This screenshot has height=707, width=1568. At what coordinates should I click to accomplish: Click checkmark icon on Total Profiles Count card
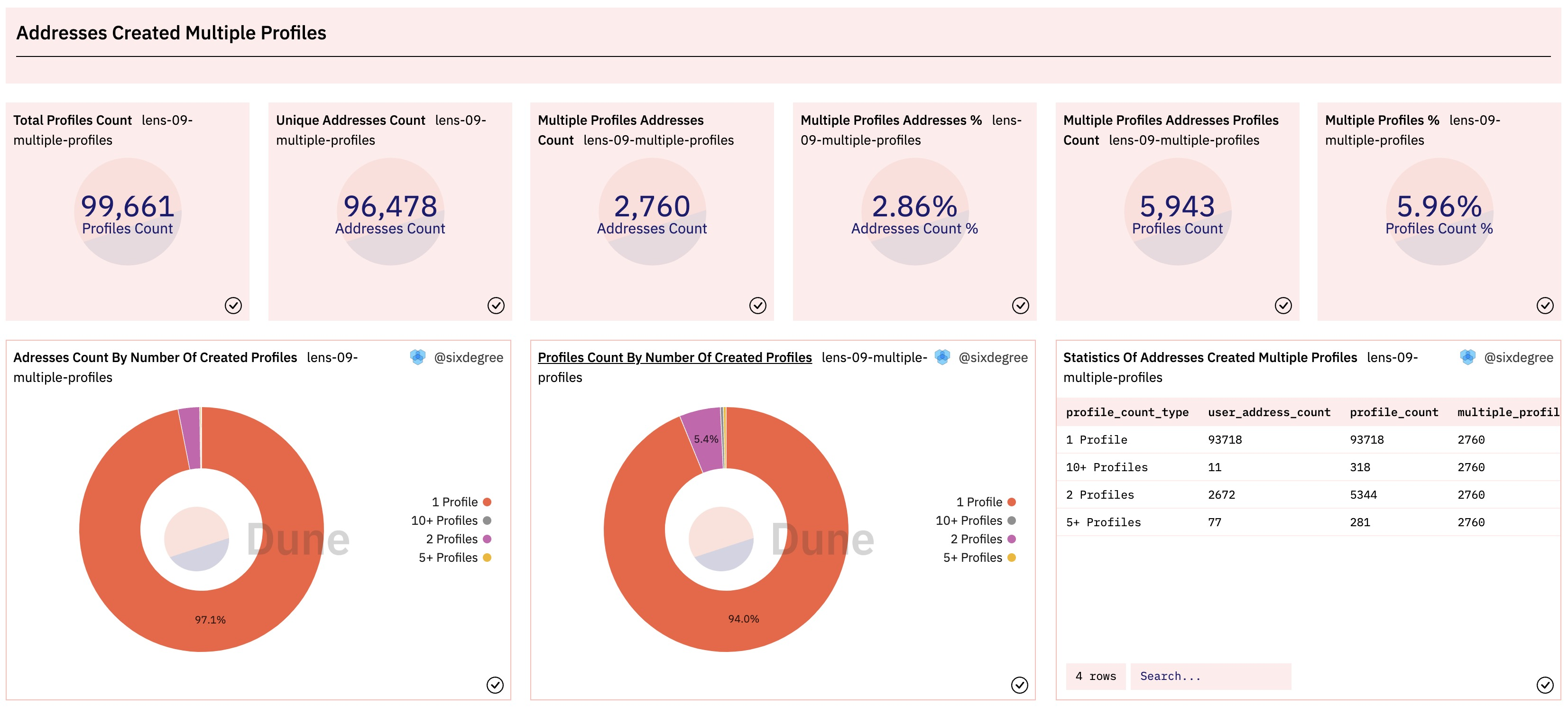click(x=233, y=305)
